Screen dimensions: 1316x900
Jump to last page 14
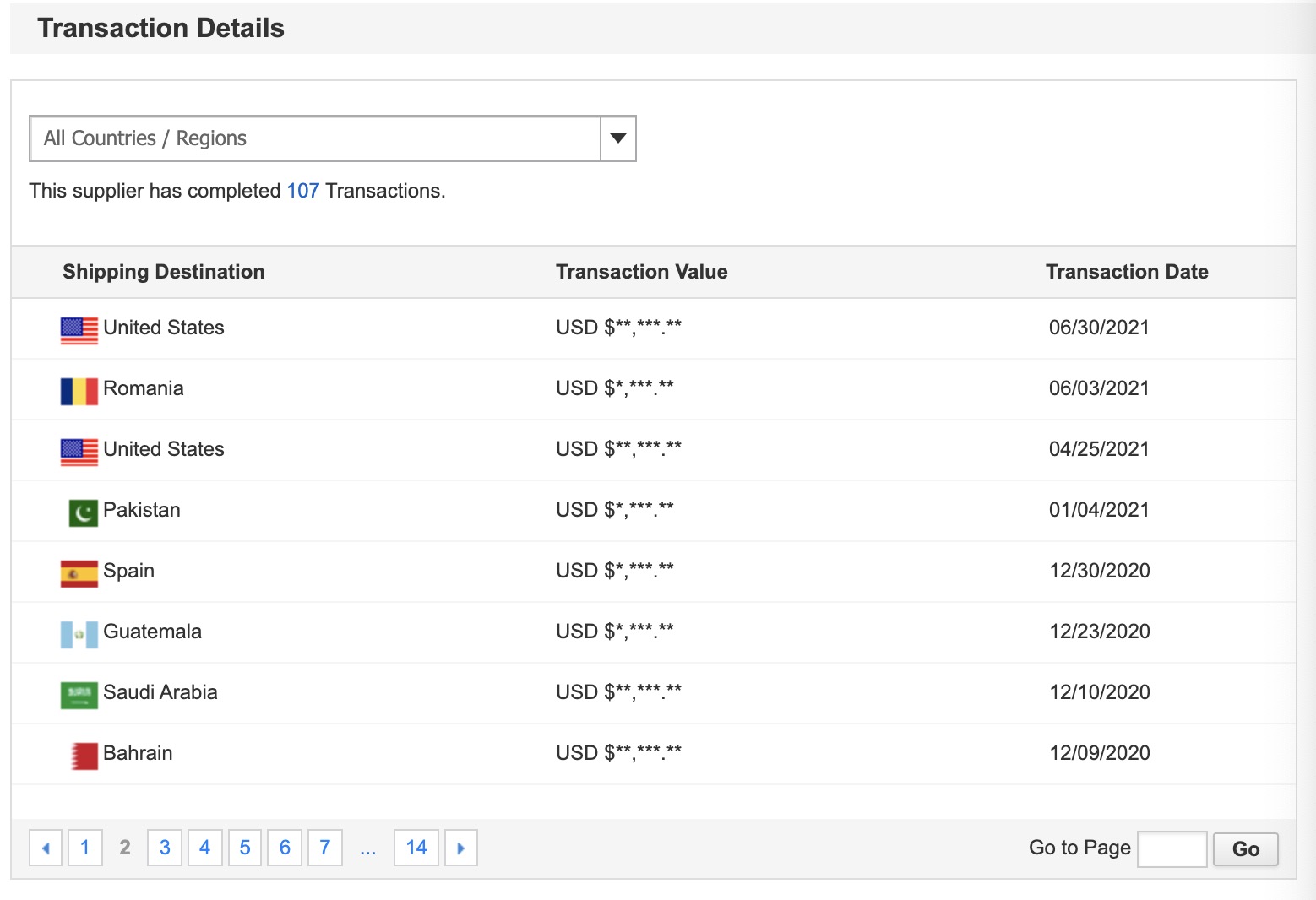pos(416,848)
